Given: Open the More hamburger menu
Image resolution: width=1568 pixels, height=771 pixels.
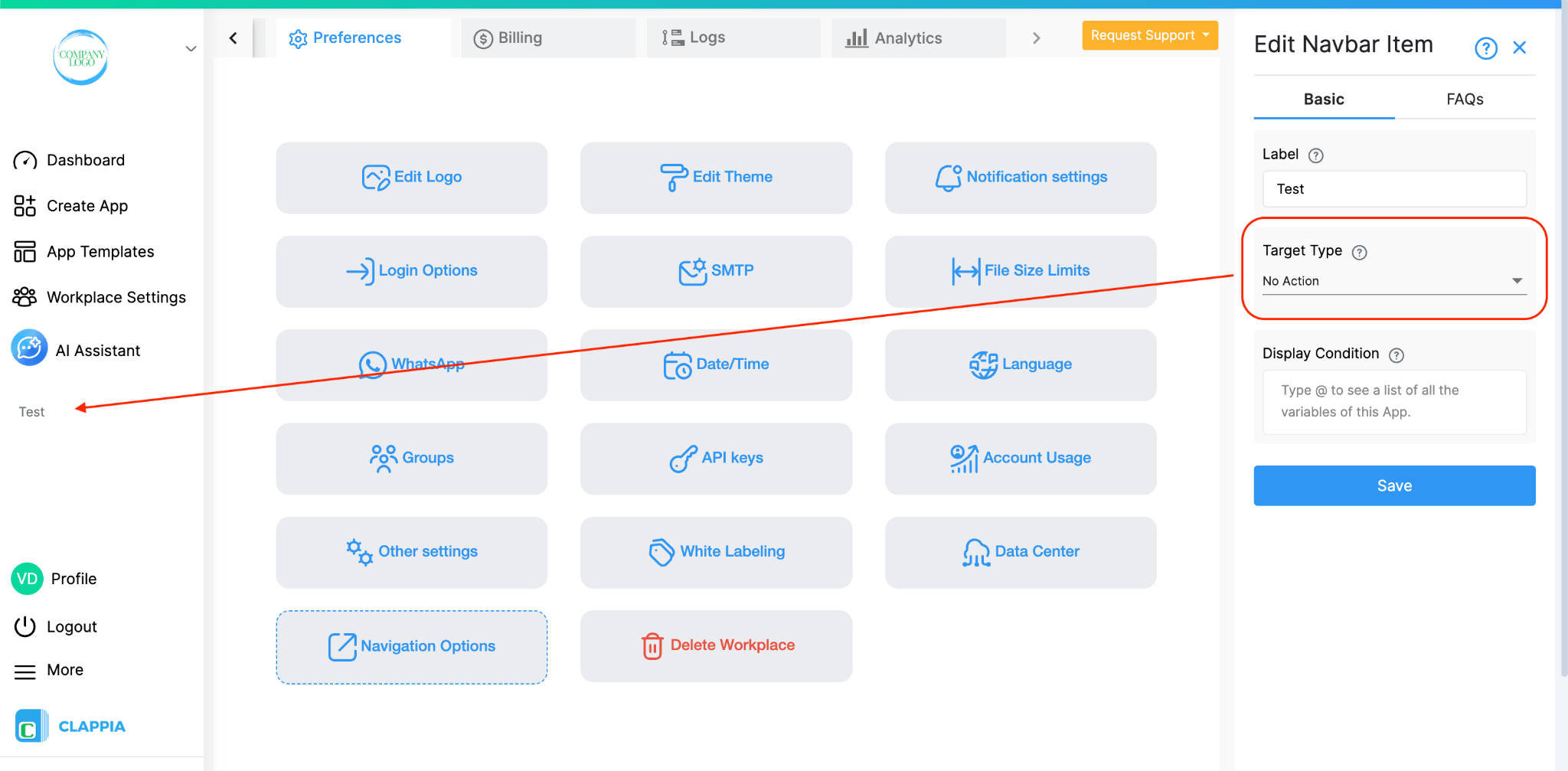Looking at the screenshot, I should tap(24, 671).
